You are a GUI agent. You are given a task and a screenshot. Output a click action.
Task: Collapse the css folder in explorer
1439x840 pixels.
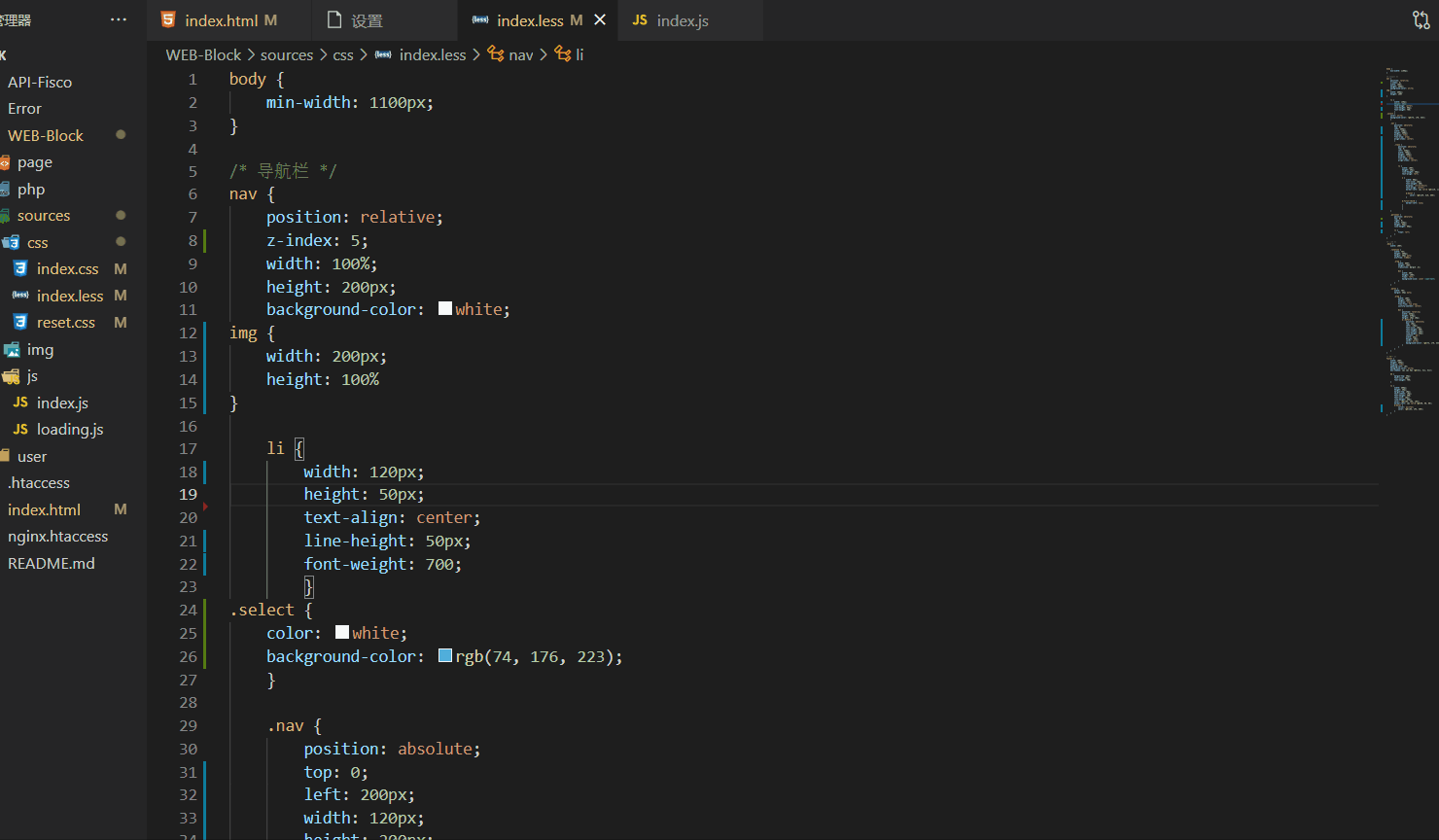pyautogui.click(x=38, y=242)
